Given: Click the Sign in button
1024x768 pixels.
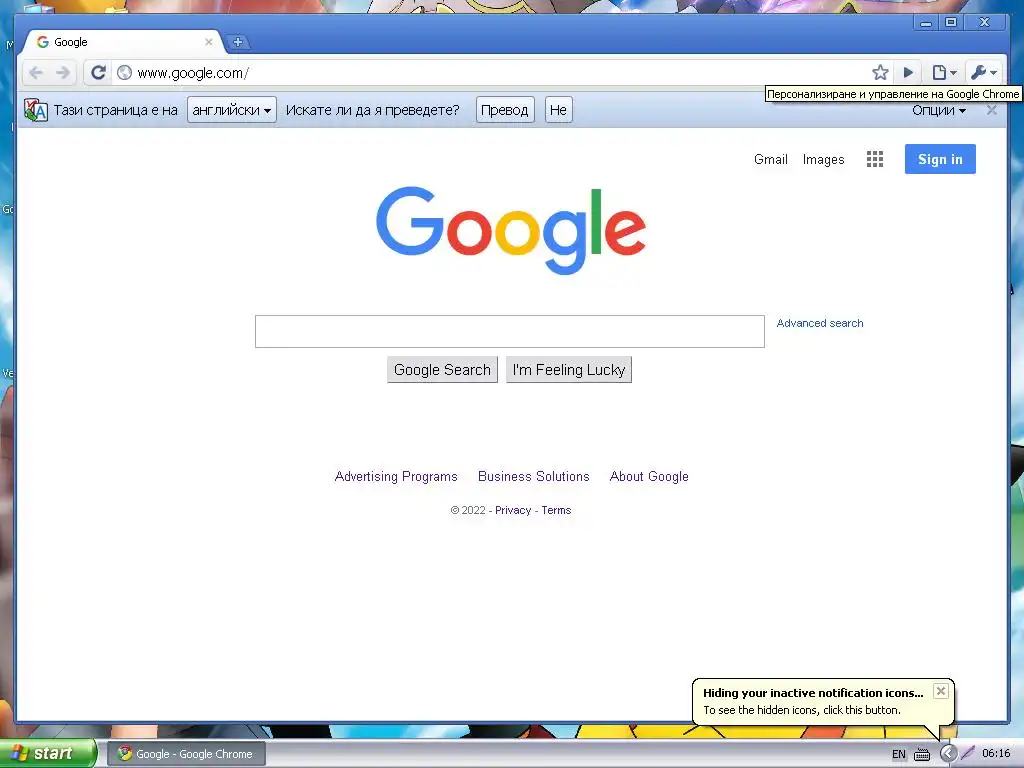Looking at the screenshot, I should (940, 159).
